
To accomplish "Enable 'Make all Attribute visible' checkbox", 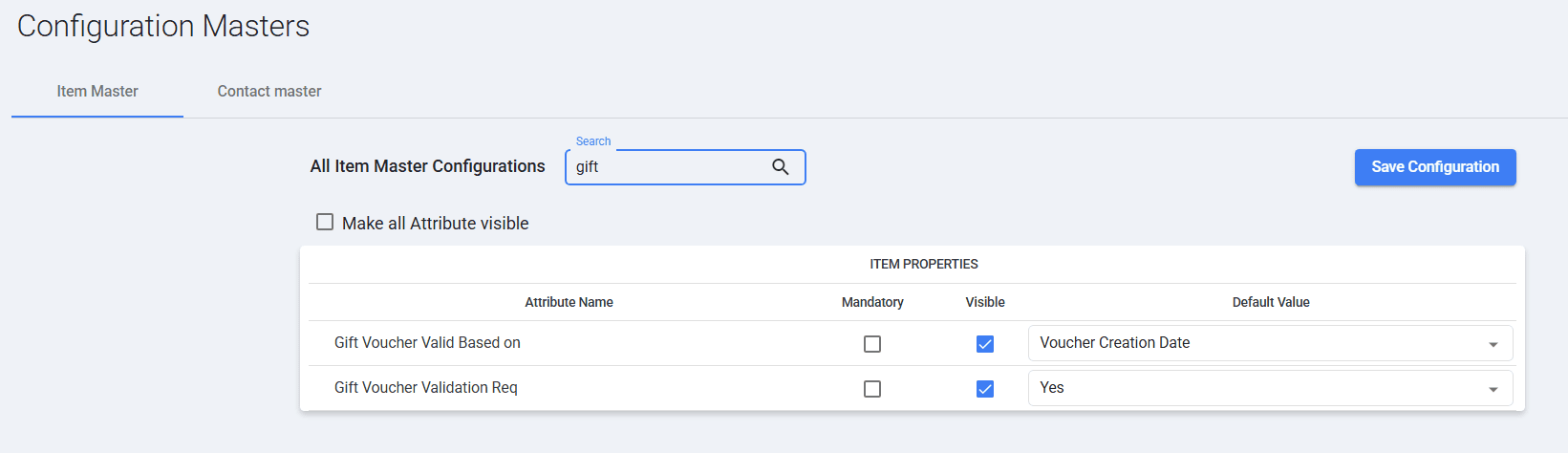I will (325, 223).
